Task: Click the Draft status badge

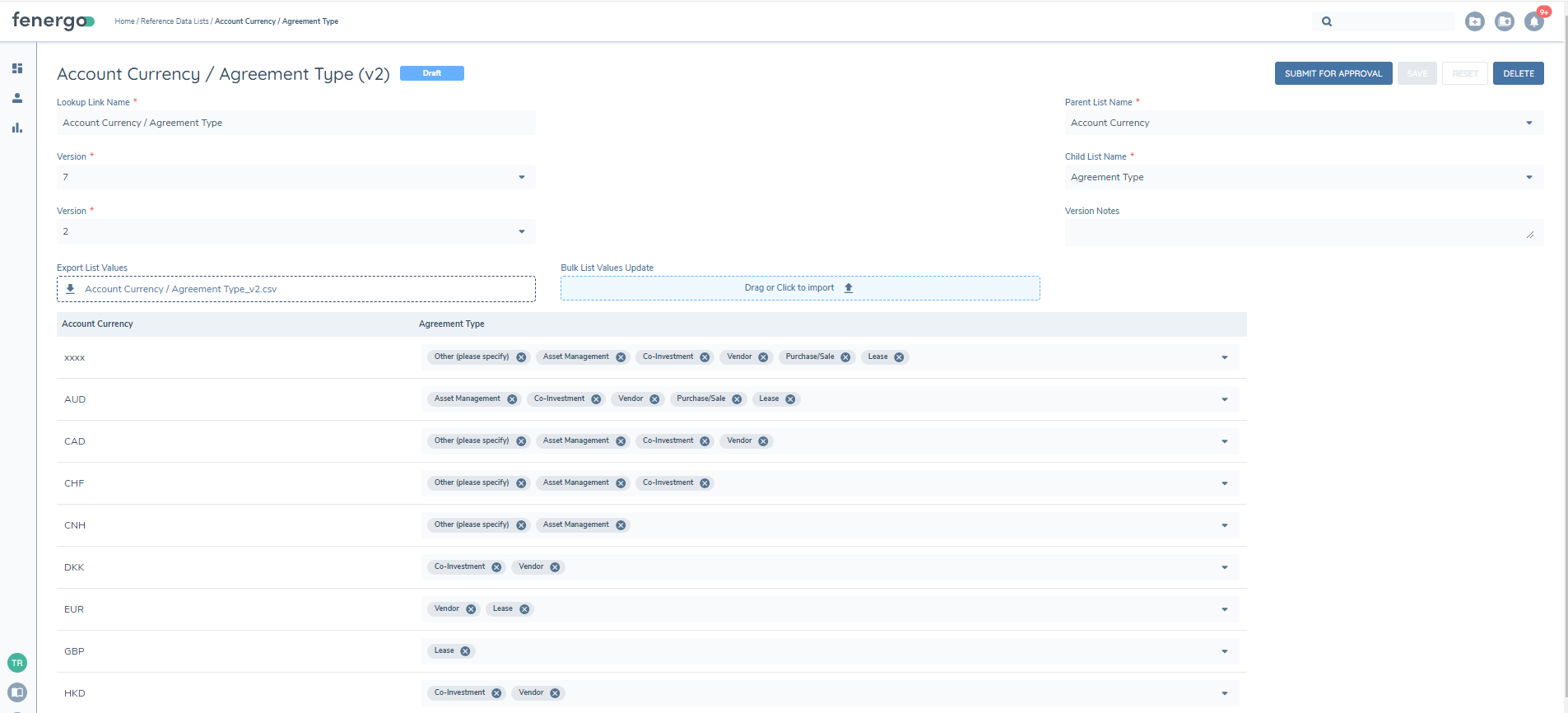Action: [x=432, y=73]
